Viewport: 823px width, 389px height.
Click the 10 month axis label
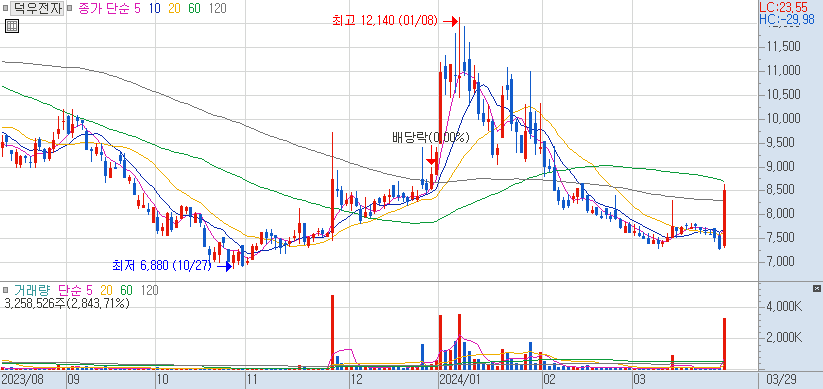pyautogui.click(x=162, y=379)
